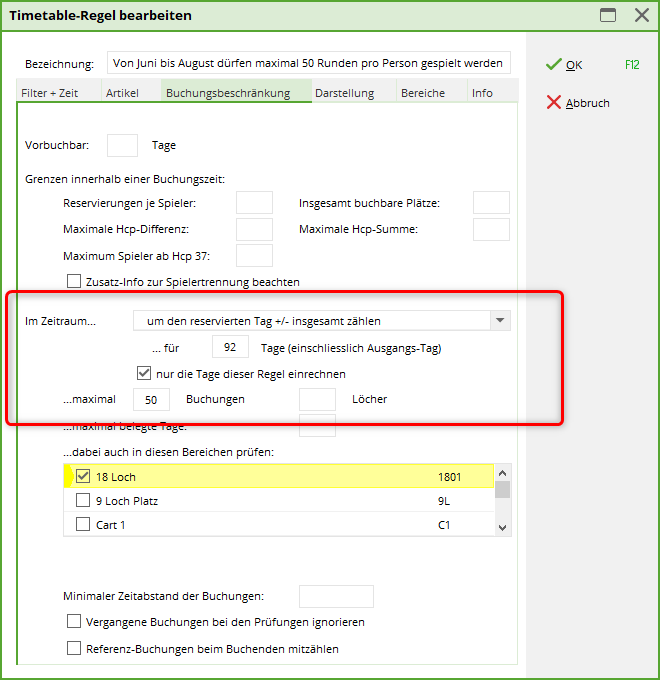Open the 'Im Zeitraum' dropdown list
The image size is (660, 680).
click(x=499, y=321)
